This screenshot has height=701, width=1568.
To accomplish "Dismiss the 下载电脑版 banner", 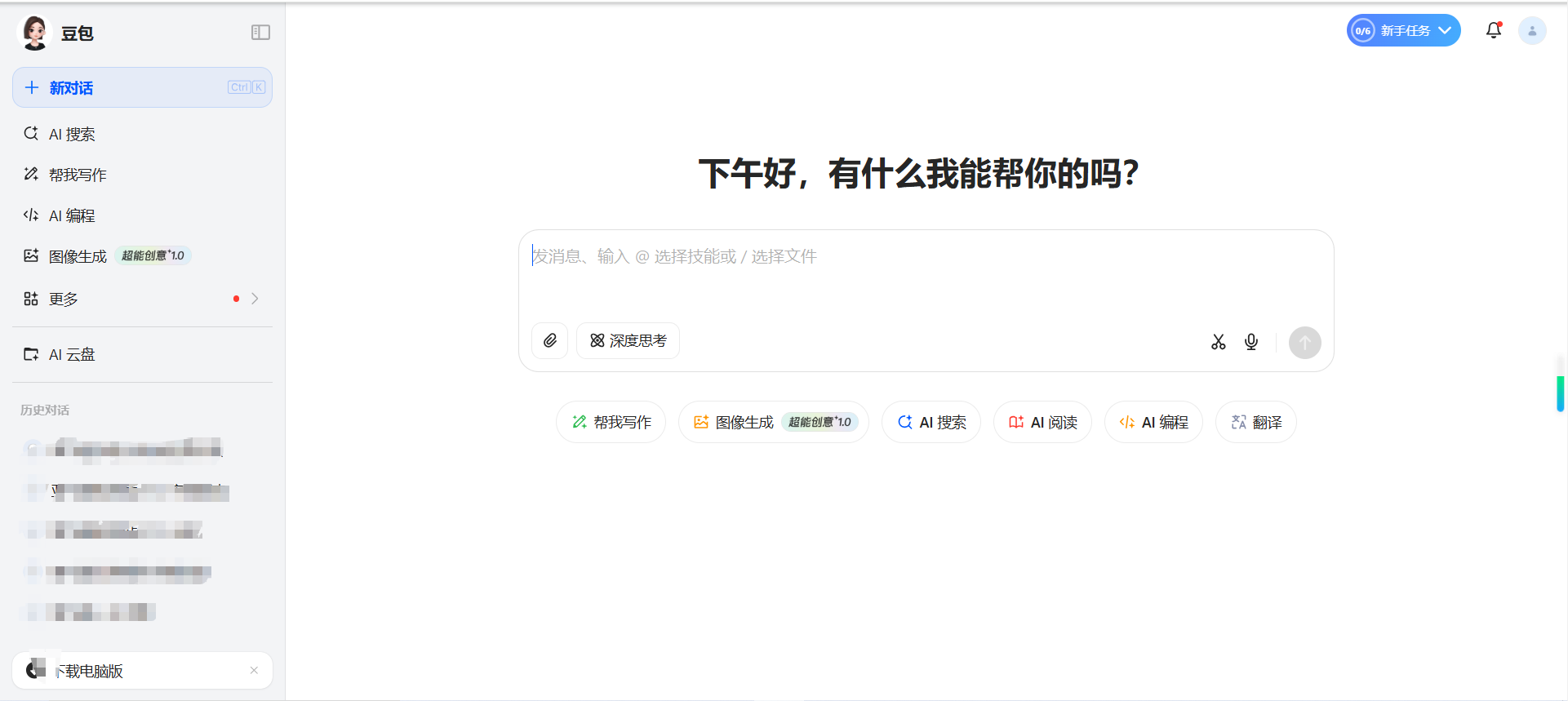I will [x=254, y=671].
